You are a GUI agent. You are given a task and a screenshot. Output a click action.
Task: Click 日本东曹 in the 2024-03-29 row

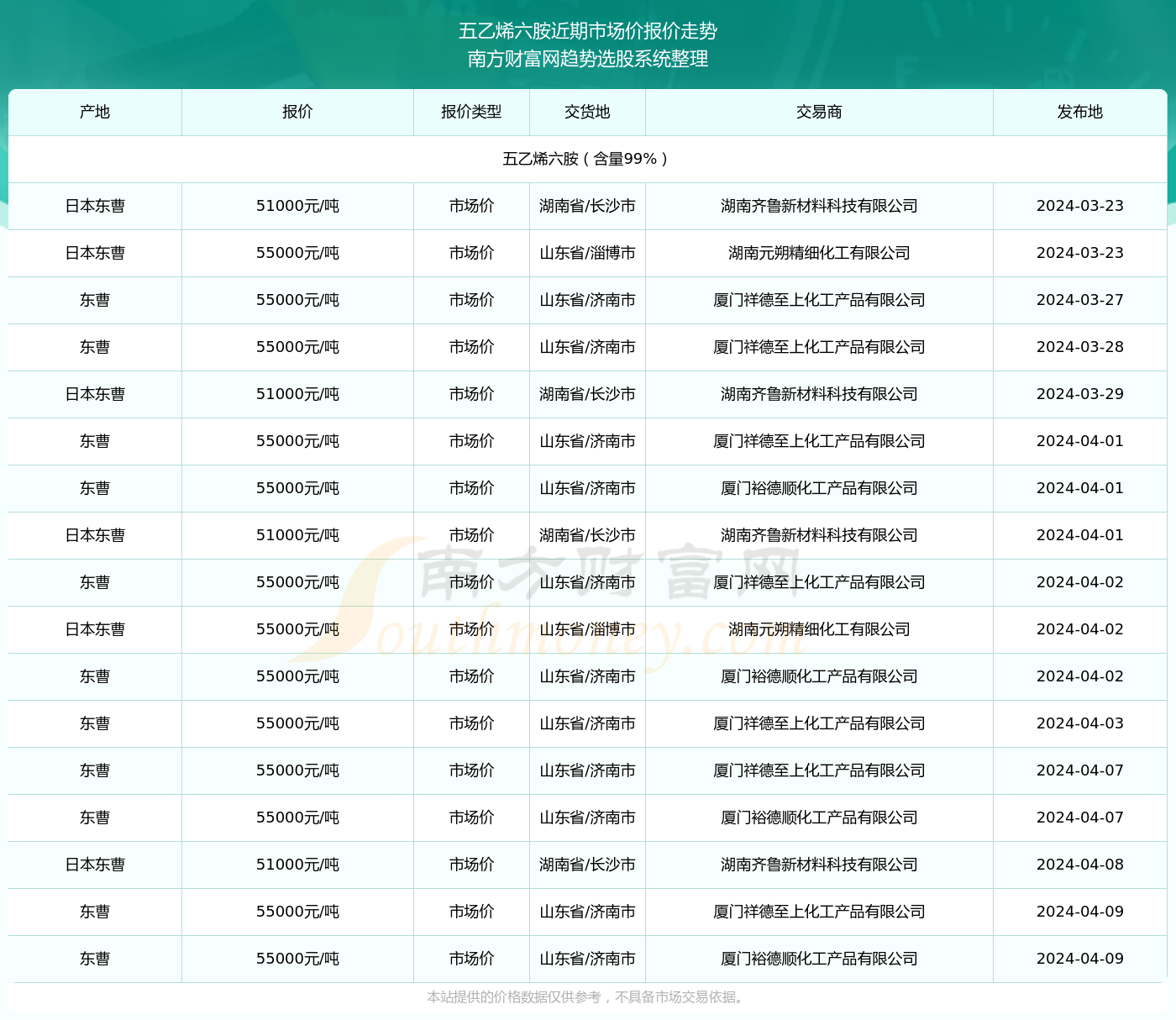point(95,394)
